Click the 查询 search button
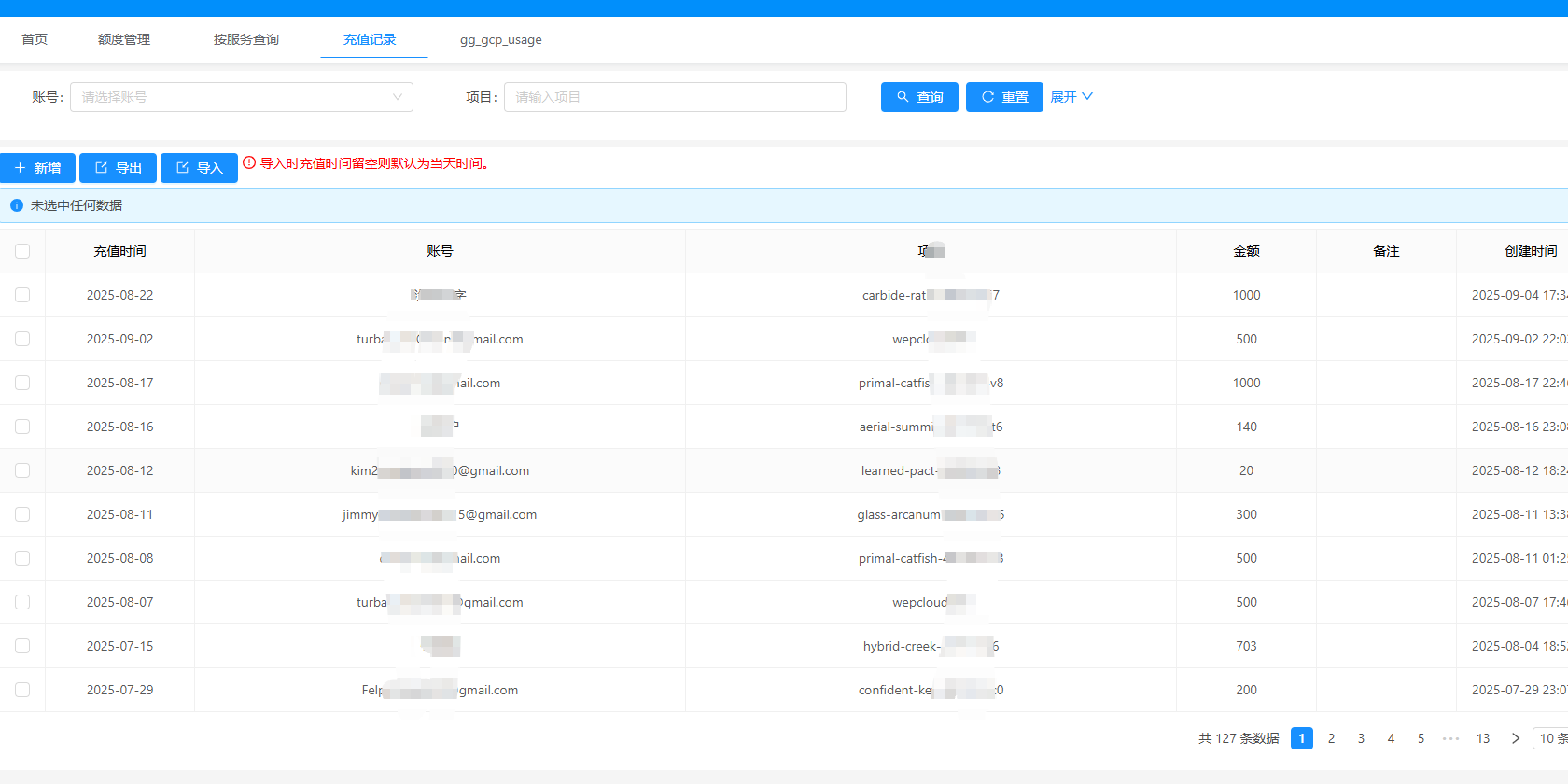The height and width of the screenshot is (784, 1568). (x=919, y=97)
